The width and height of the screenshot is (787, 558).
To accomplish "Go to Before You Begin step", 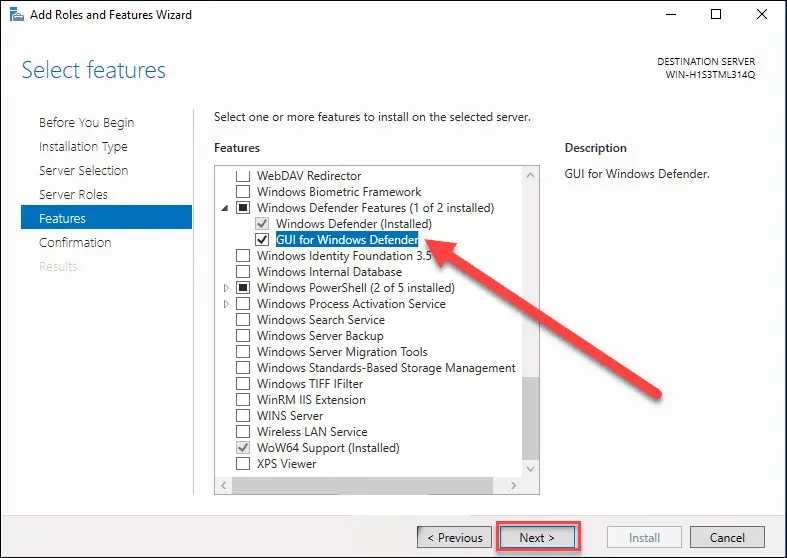I will (87, 122).
